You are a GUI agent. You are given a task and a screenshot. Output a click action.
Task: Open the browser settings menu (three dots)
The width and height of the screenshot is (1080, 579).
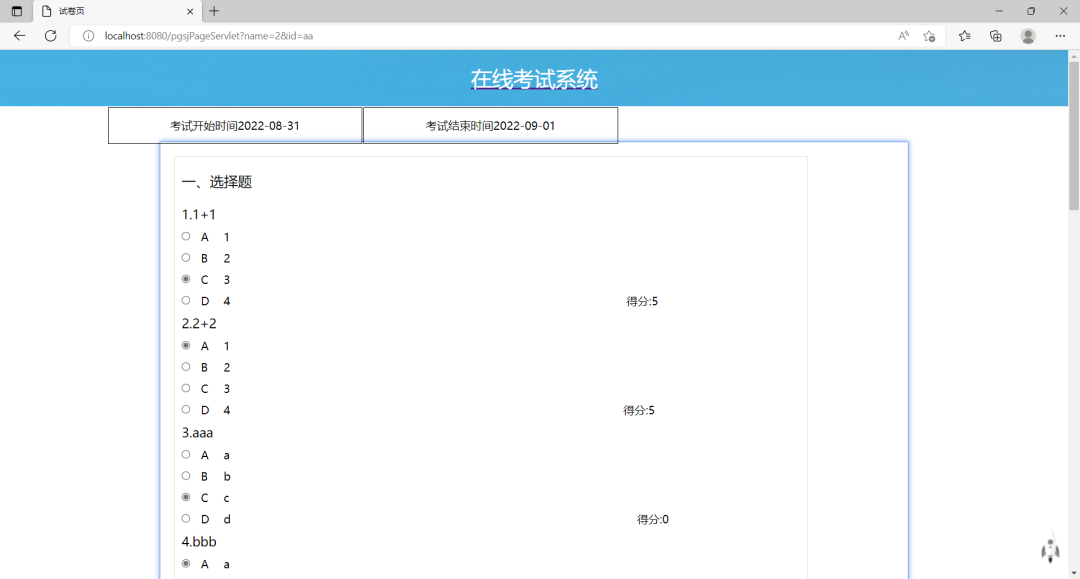click(x=1060, y=35)
